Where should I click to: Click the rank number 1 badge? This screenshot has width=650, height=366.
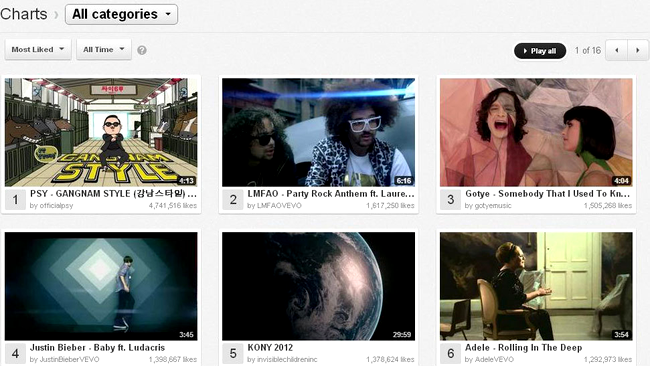tap(15, 200)
